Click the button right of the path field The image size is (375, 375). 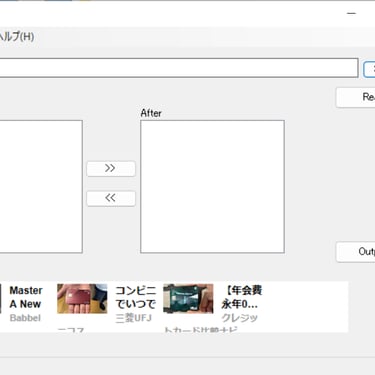coord(369,69)
